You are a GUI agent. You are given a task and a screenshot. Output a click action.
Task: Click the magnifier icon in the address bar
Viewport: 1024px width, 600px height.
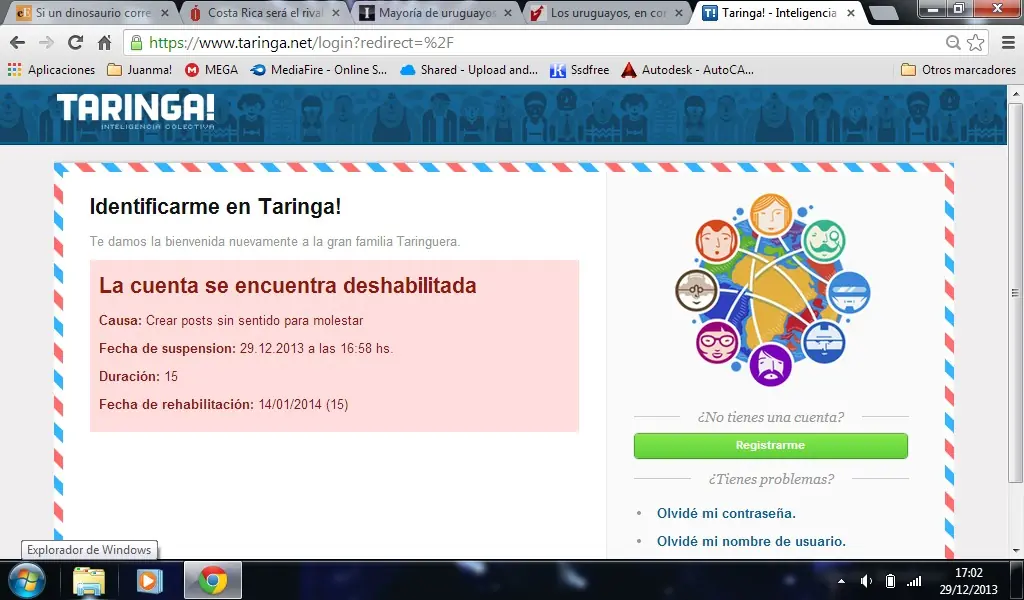click(x=953, y=43)
